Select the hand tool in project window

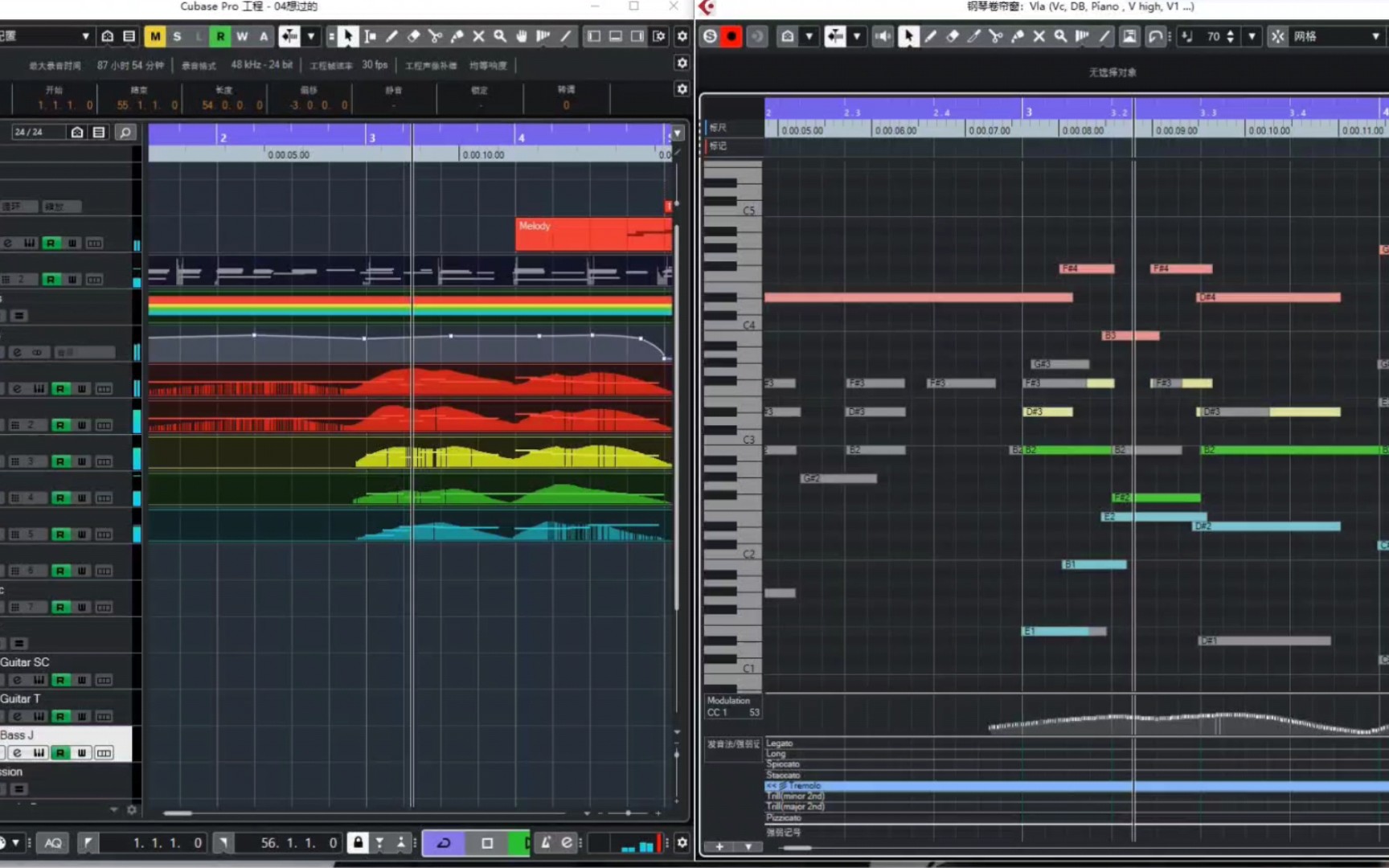coord(522,36)
